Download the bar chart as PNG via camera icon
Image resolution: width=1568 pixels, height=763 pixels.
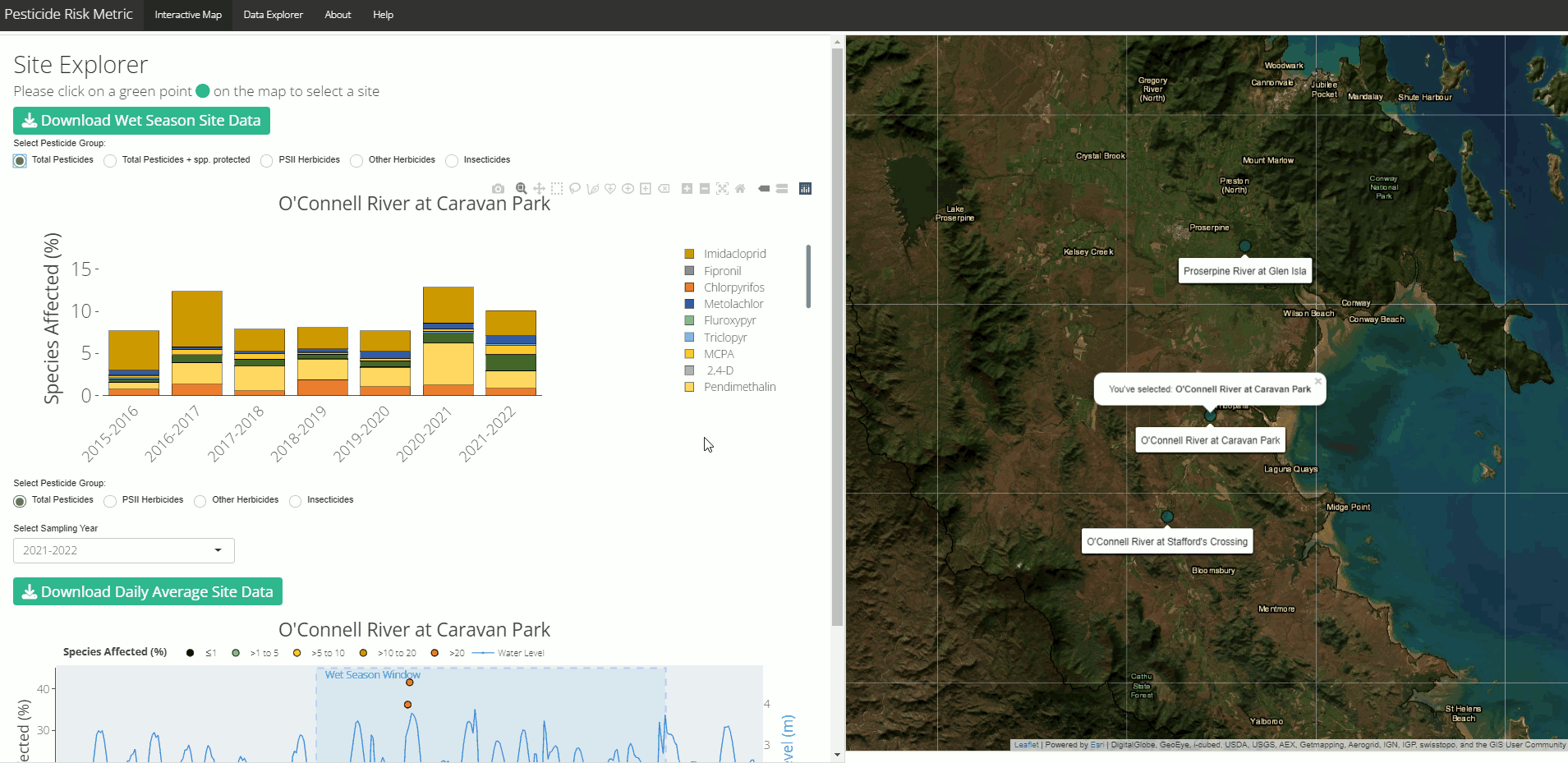(x=498, y=189)
